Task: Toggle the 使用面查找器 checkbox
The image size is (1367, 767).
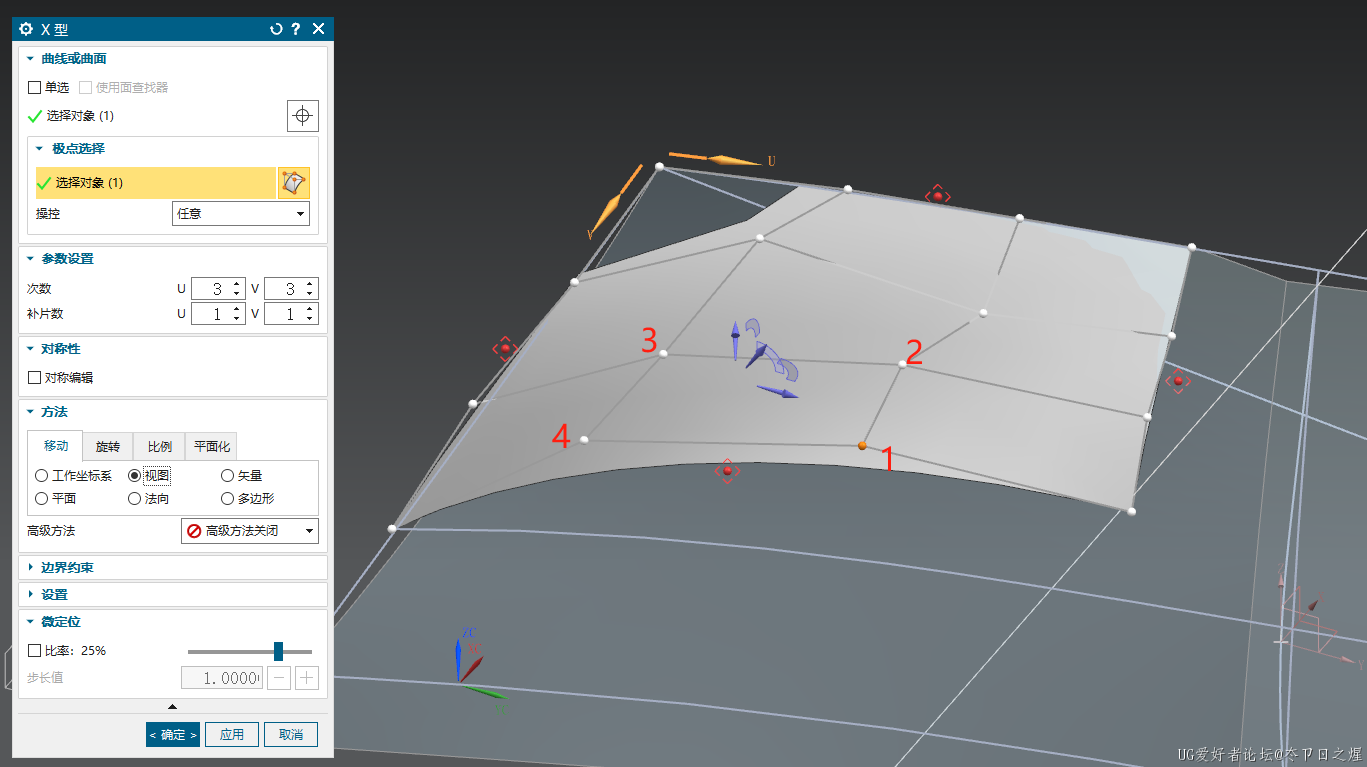Action: 85,88
